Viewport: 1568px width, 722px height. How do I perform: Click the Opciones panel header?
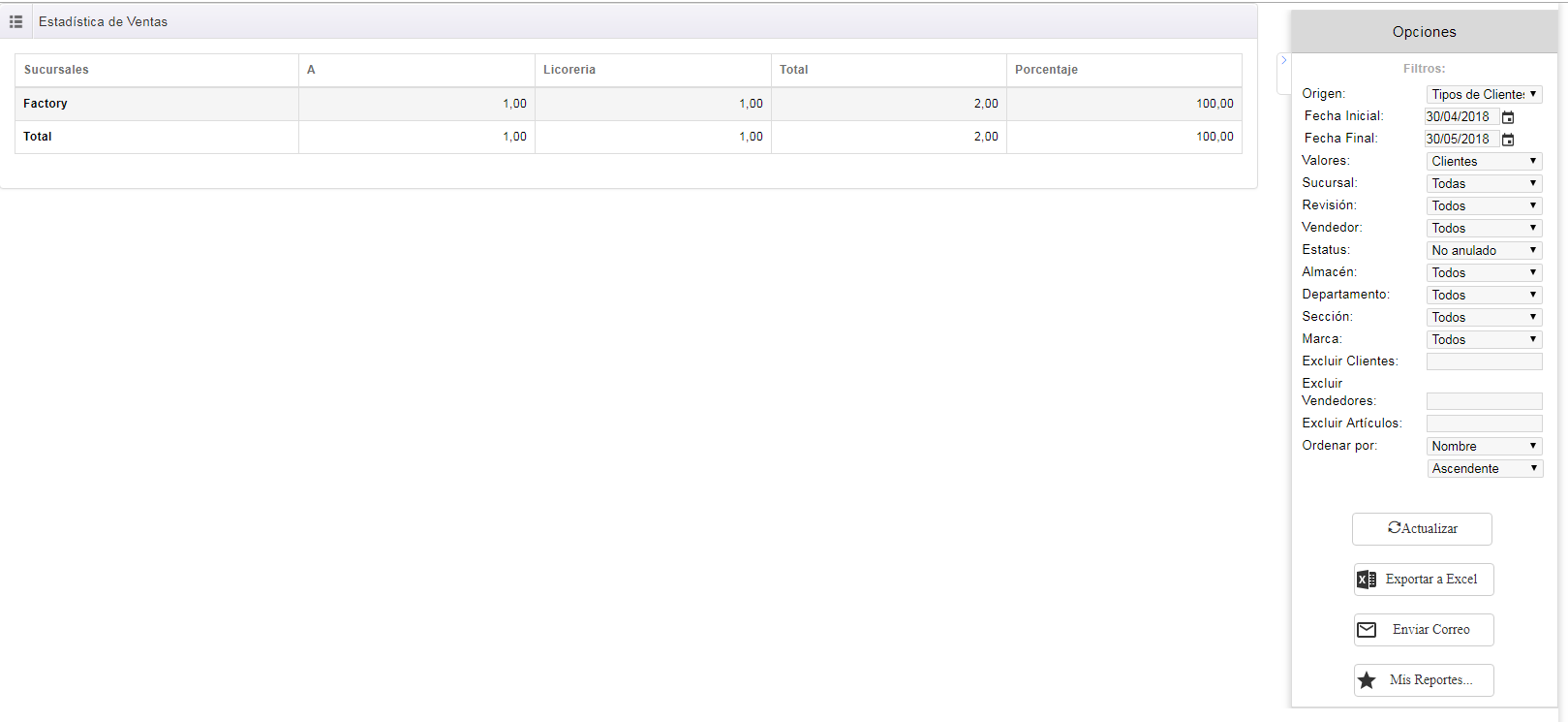1424,32
